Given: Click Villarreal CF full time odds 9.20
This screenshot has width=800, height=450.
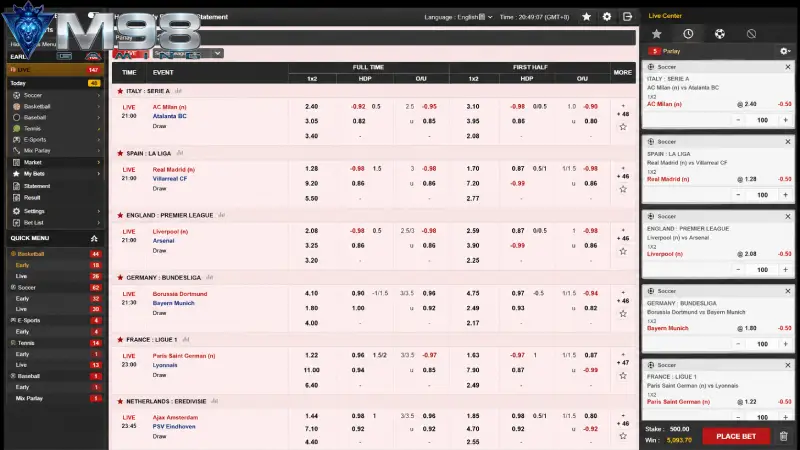Looking at the screenshot, I should coord(312,183).
